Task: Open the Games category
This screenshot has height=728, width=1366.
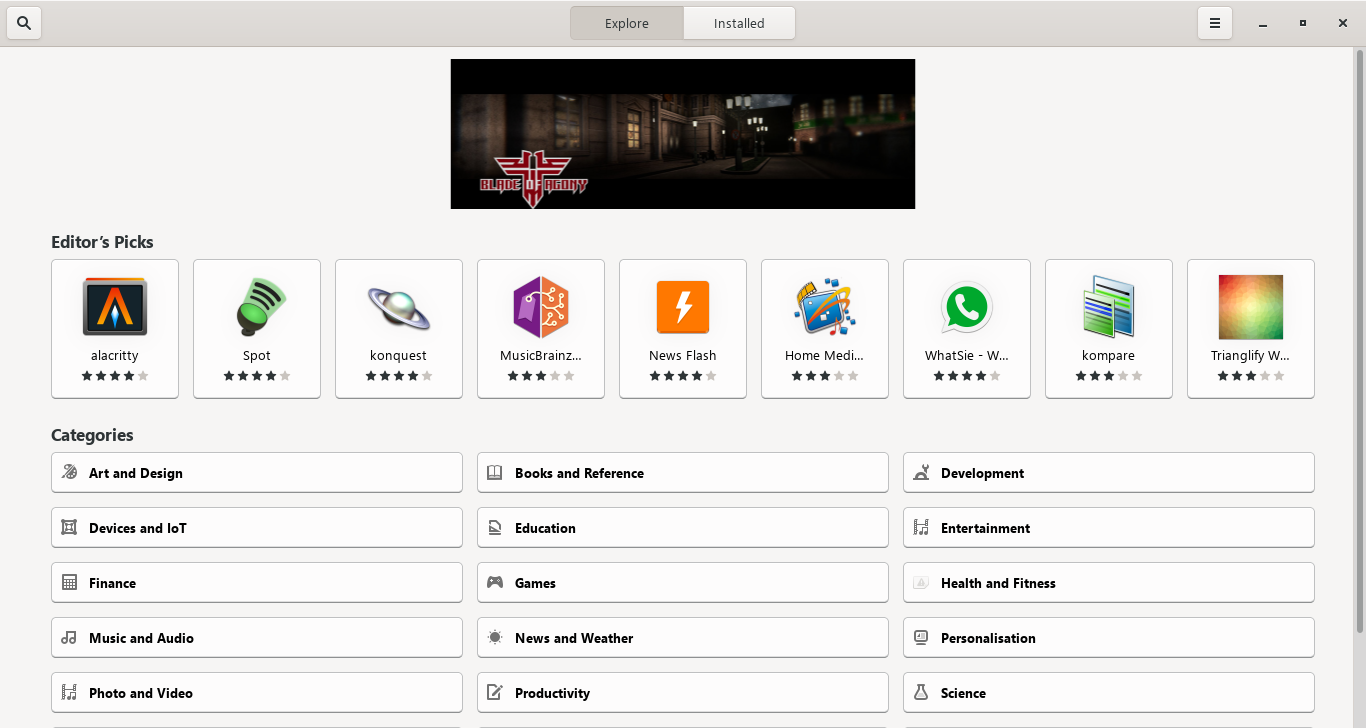Action: click(683, 583)
